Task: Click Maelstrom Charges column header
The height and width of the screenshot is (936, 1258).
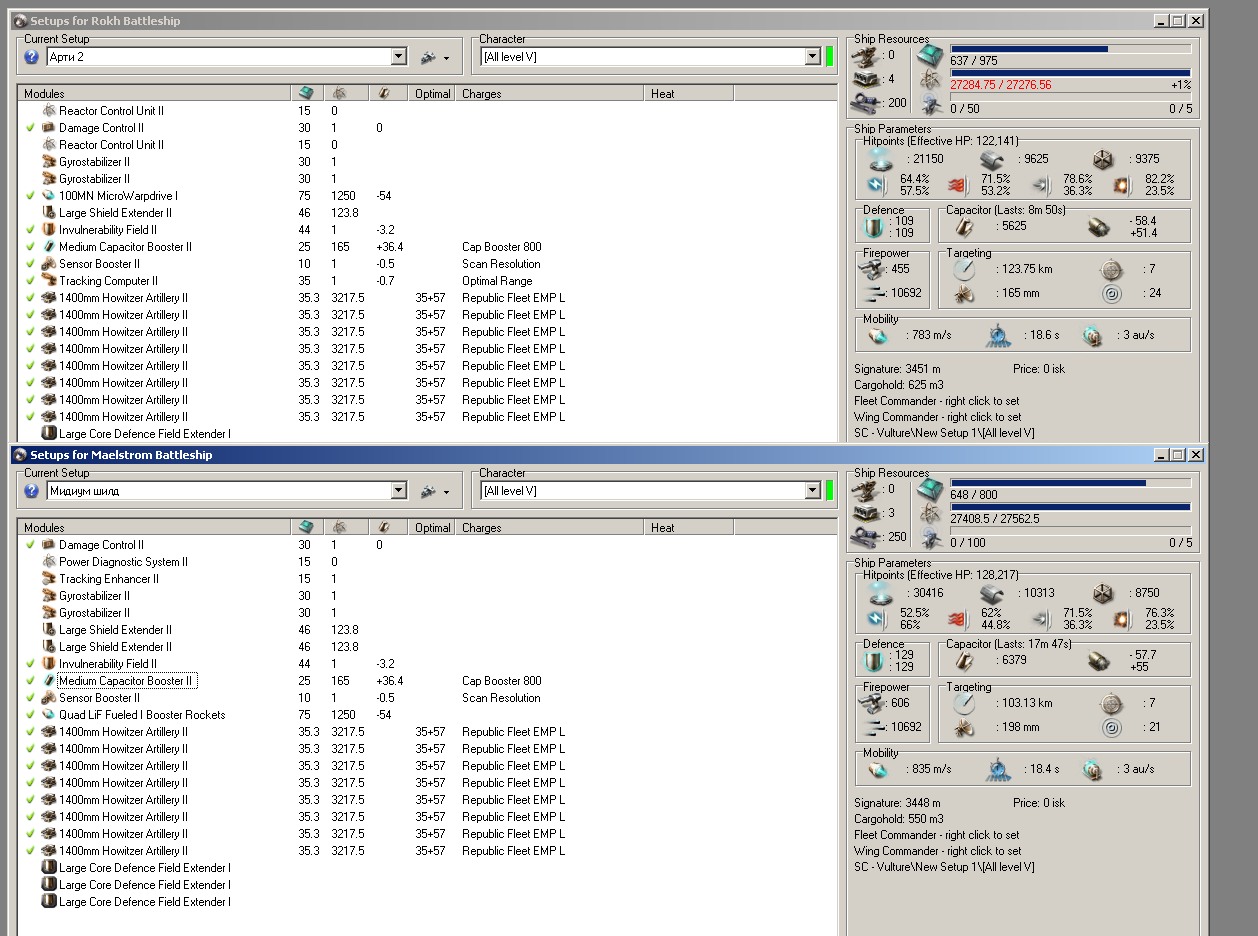Action: (550, 527)
